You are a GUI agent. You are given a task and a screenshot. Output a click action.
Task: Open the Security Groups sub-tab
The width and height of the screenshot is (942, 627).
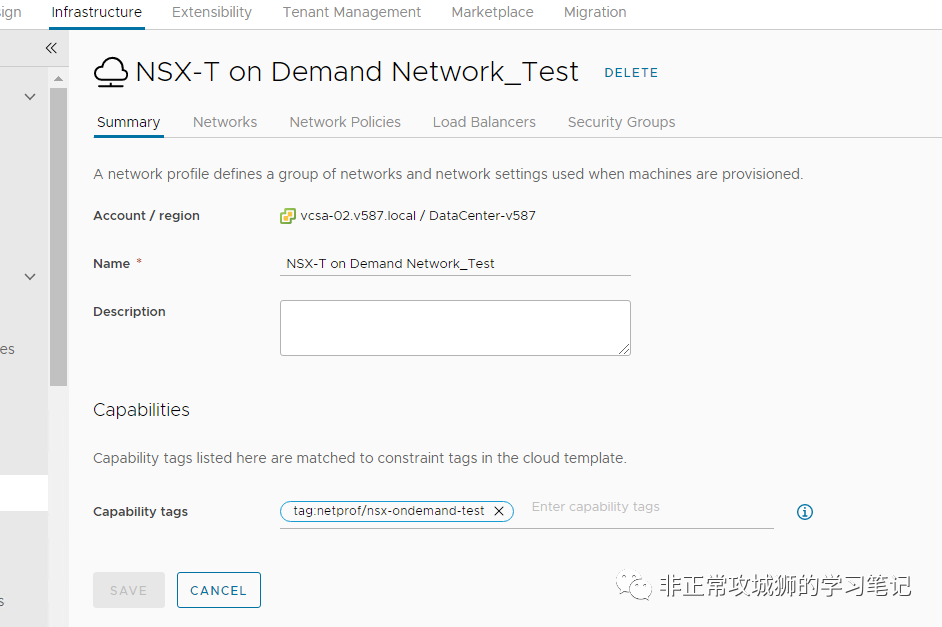[621, 123]
